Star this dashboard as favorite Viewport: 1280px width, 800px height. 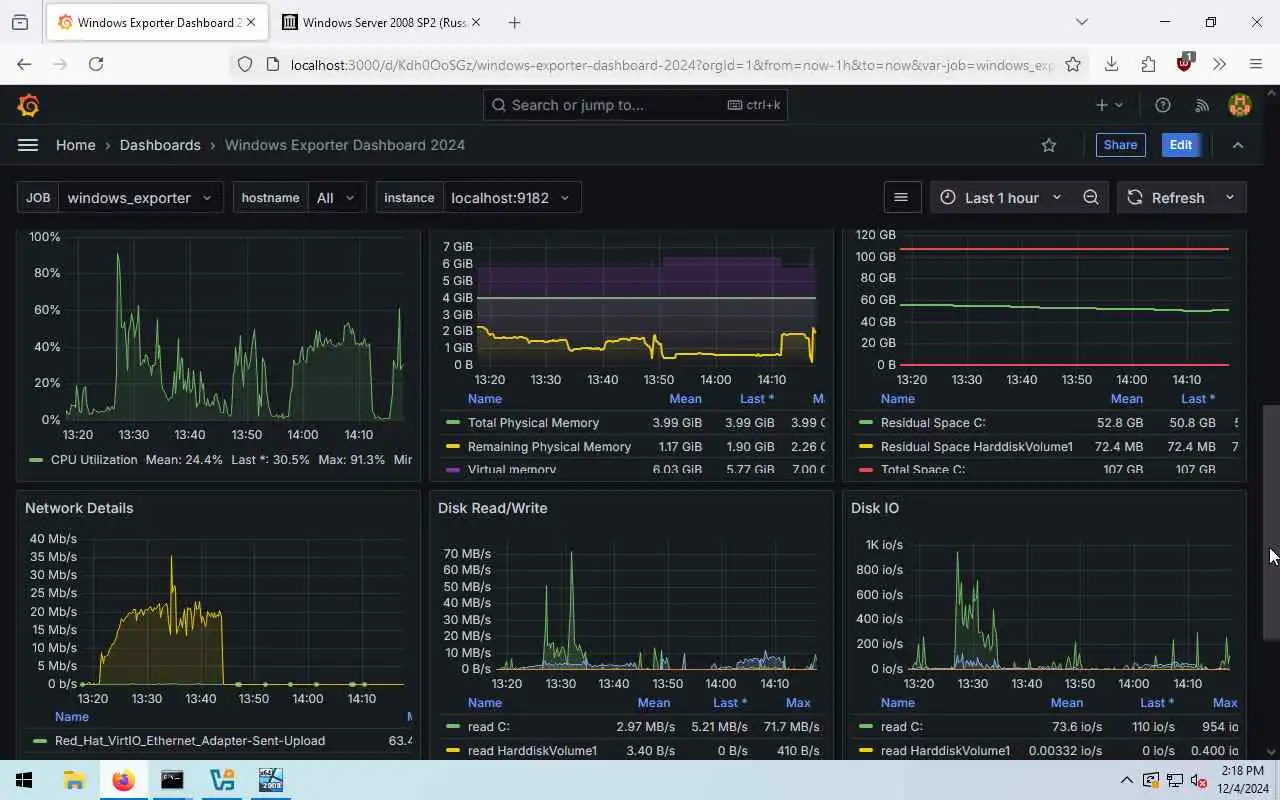pyautogui.click(x=1049, y=145)
